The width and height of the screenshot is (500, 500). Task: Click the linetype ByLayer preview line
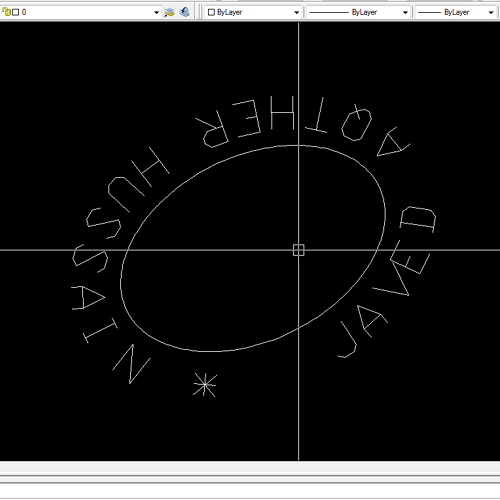tap(329, 13)
